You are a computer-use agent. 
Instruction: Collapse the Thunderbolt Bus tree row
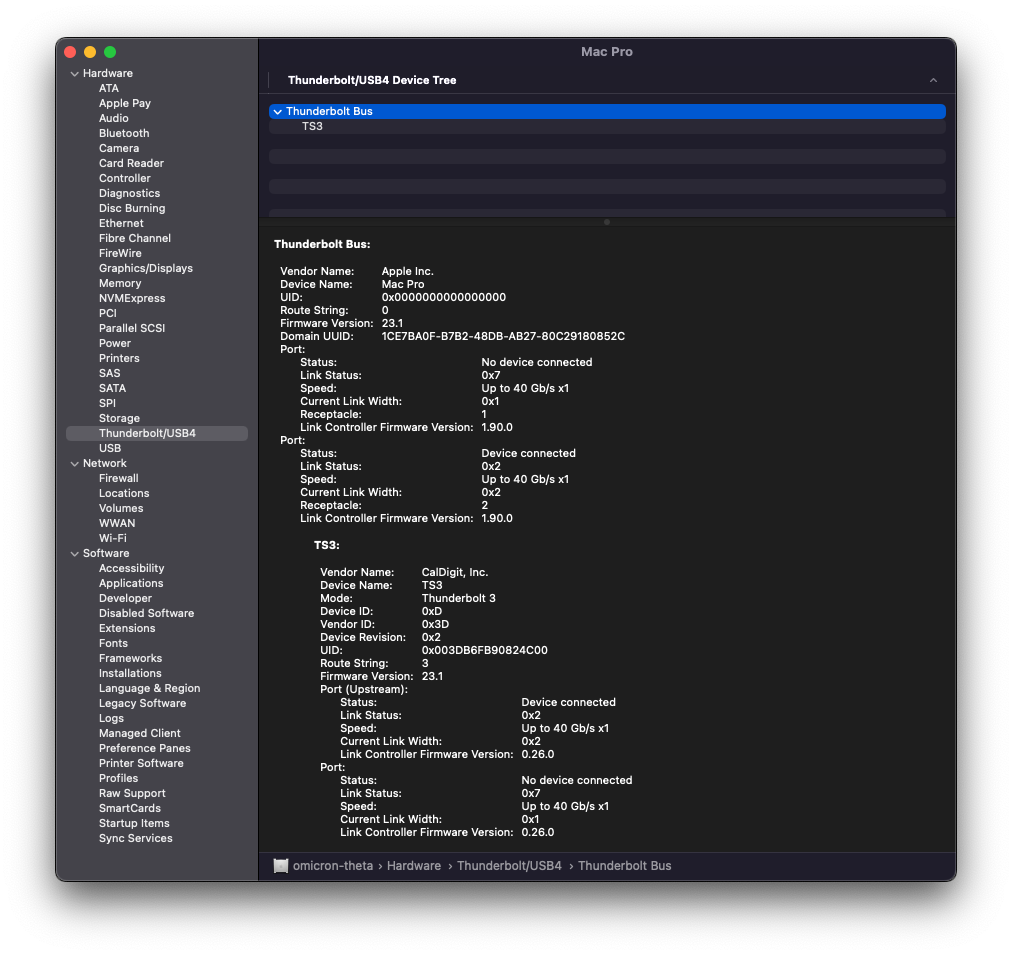pyautogui.click(x=277, y=112)
